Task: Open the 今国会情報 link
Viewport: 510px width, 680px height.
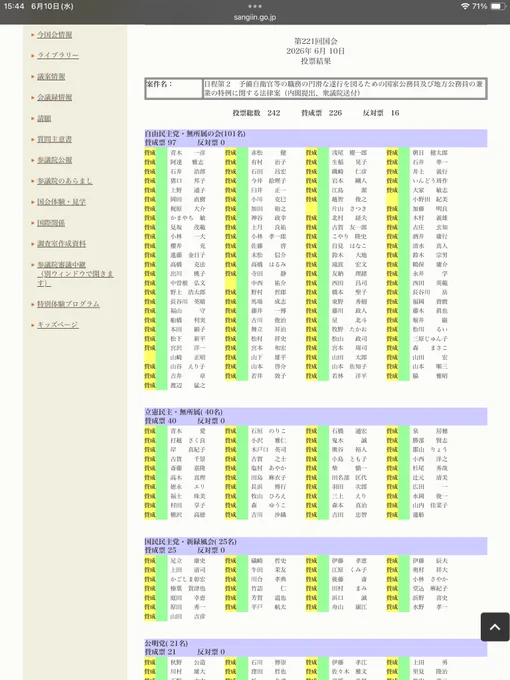Action: click(x=55, y=35)
